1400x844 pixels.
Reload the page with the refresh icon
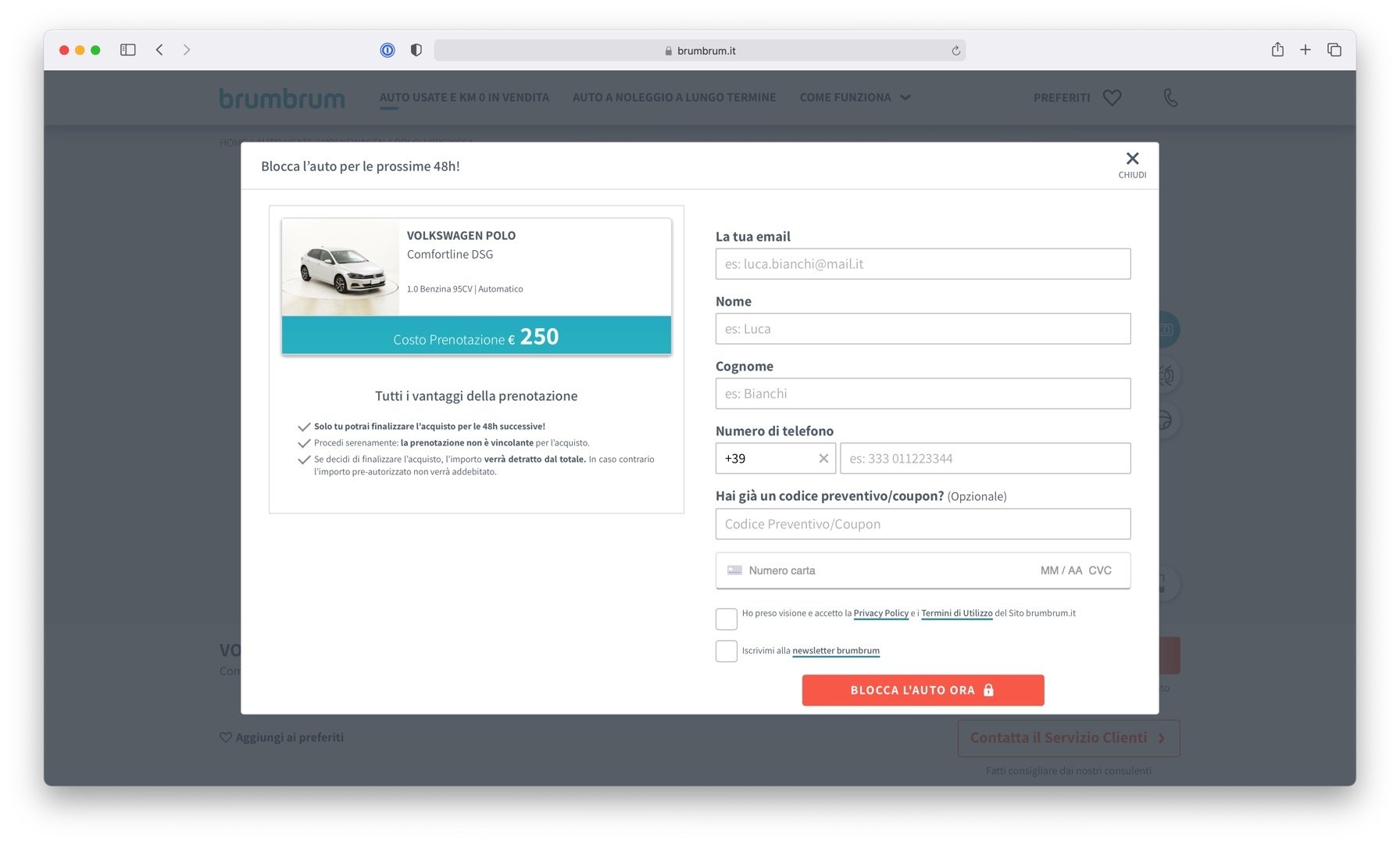coord(955,51)
